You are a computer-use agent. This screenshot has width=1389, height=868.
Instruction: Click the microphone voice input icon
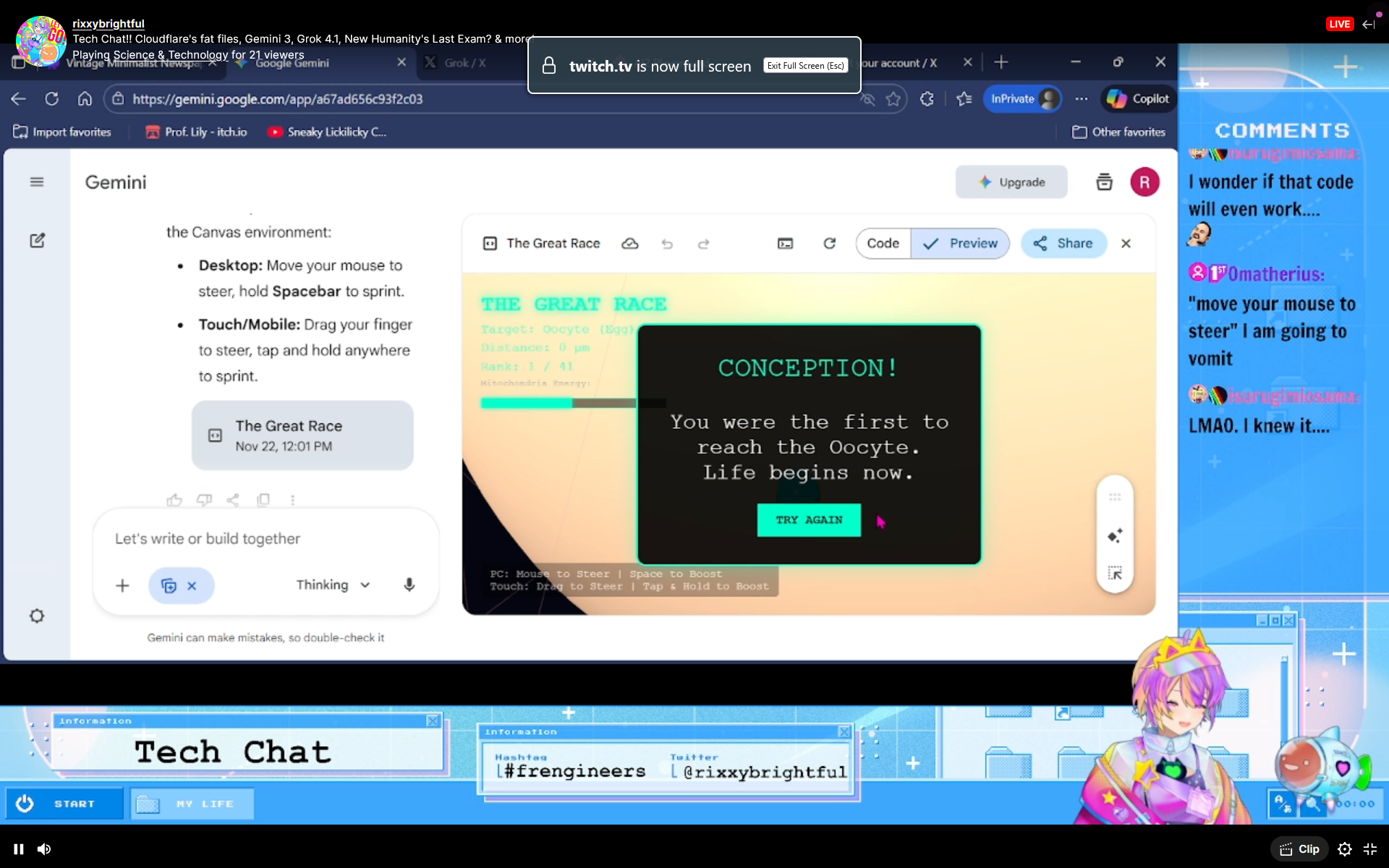coord(409,584)
